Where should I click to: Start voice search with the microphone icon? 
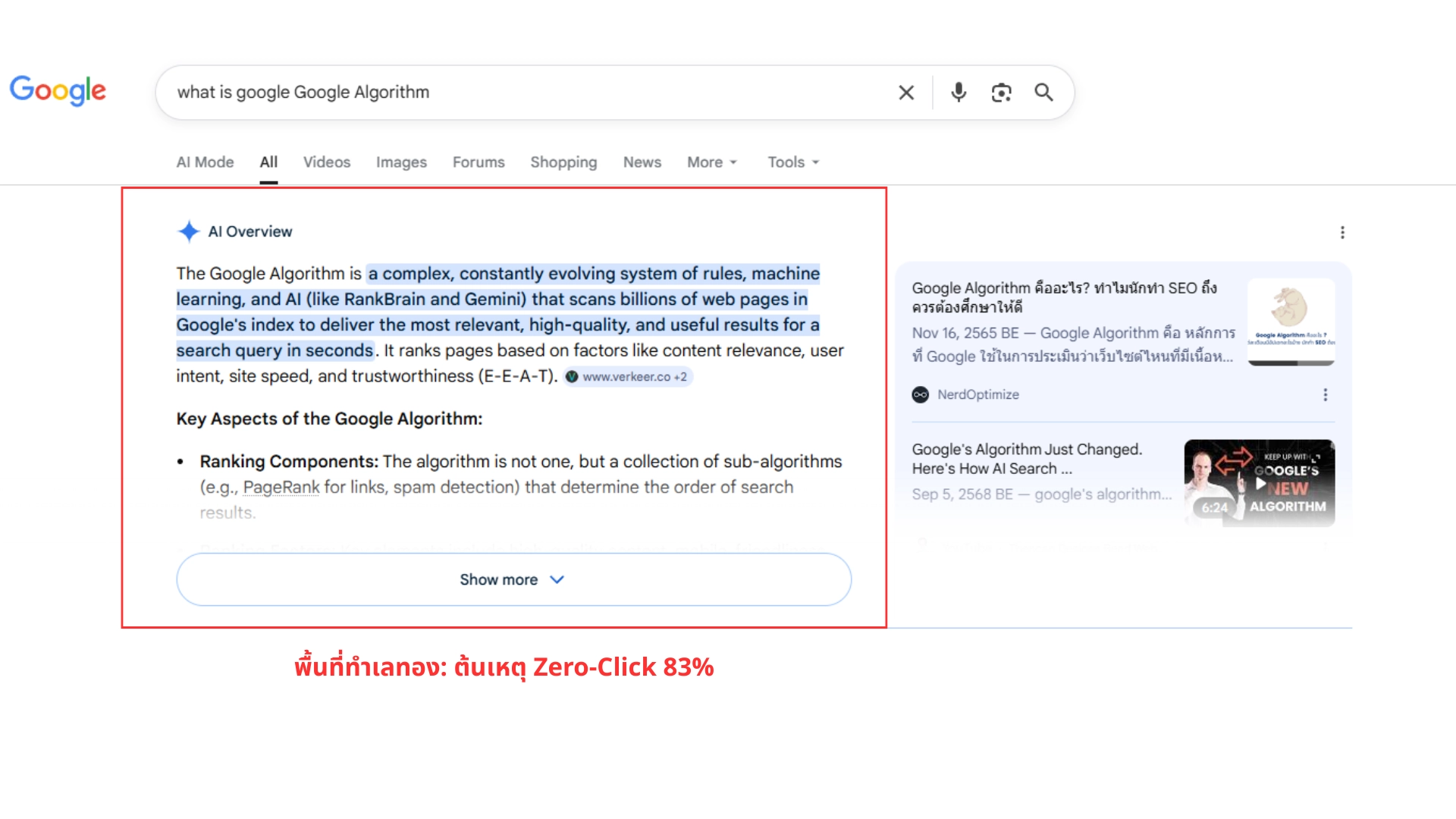(959, 93)
